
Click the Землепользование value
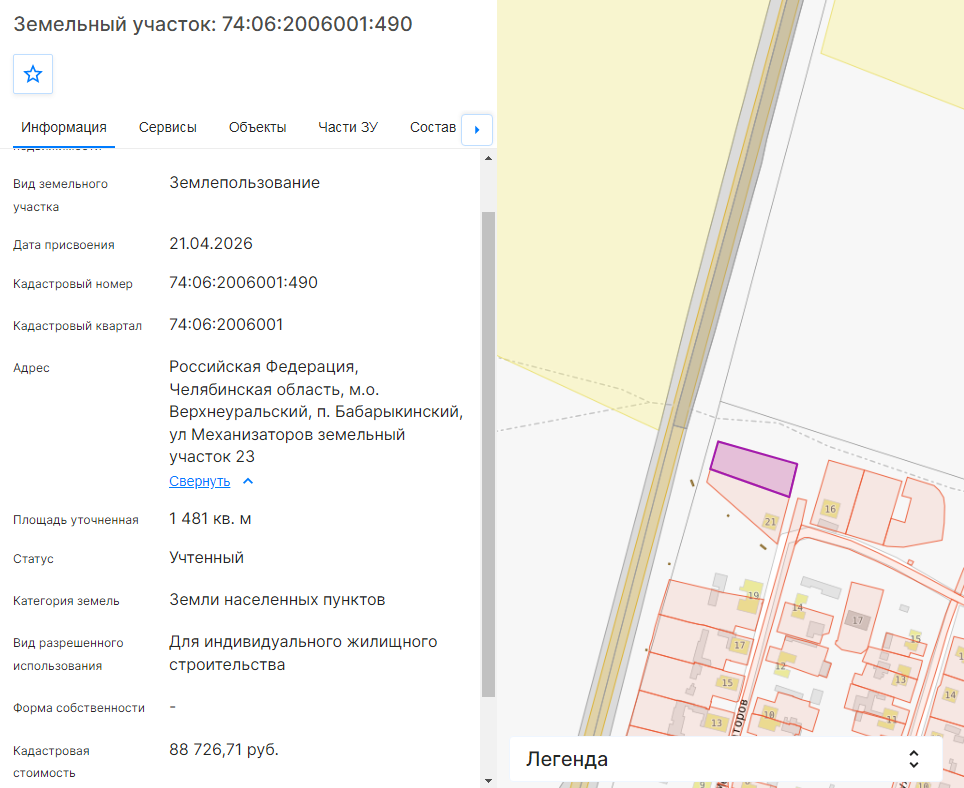point(245,183)
